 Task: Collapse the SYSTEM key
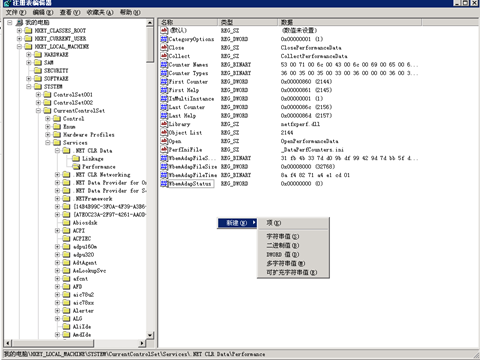(29, 86)
